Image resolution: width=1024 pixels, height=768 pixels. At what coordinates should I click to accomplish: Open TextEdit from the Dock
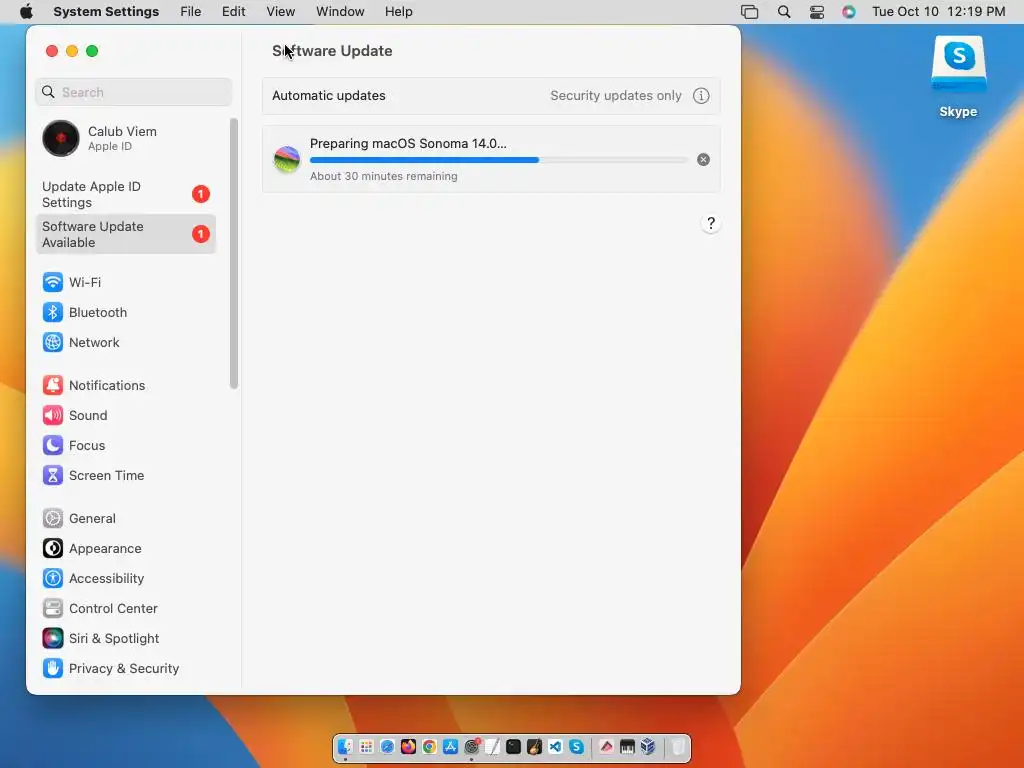[492, 746]
